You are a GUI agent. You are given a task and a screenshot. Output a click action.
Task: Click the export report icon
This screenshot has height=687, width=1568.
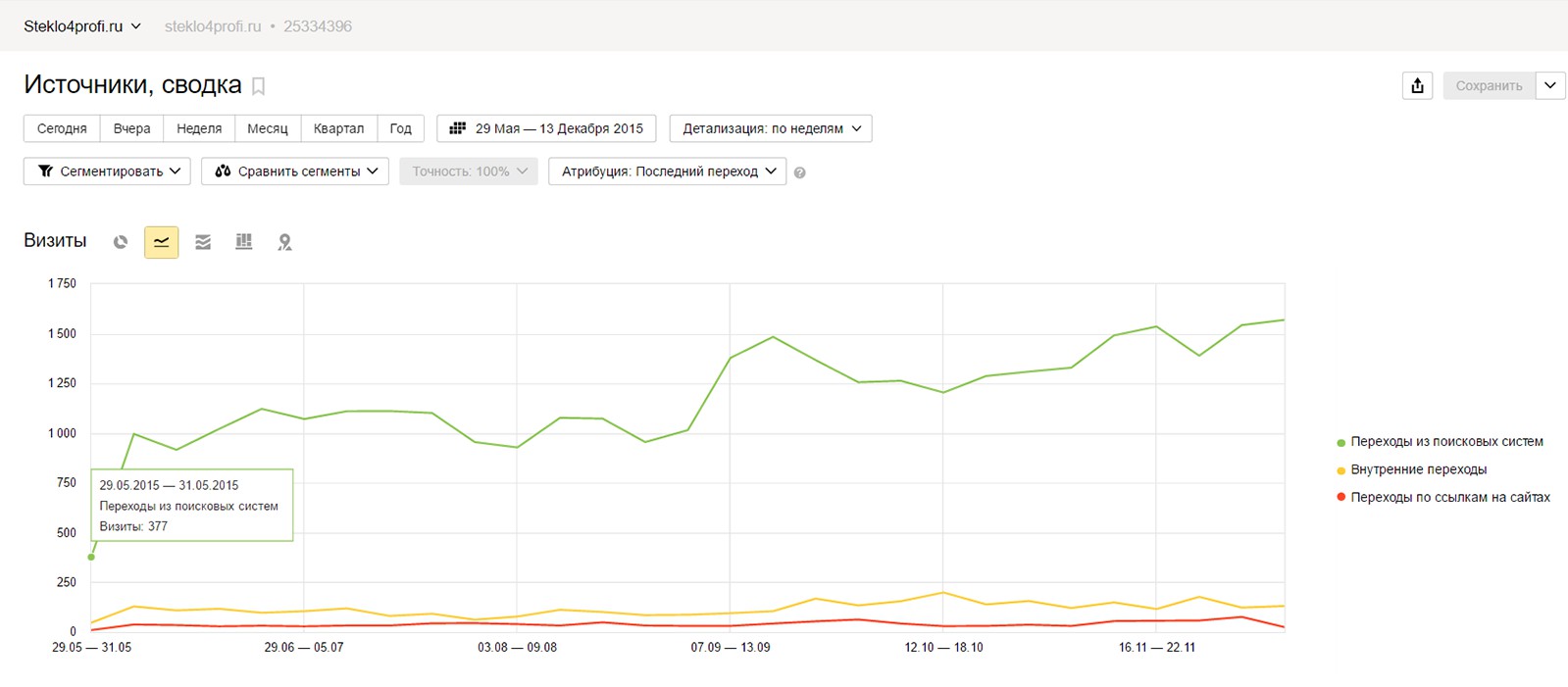1417,85
